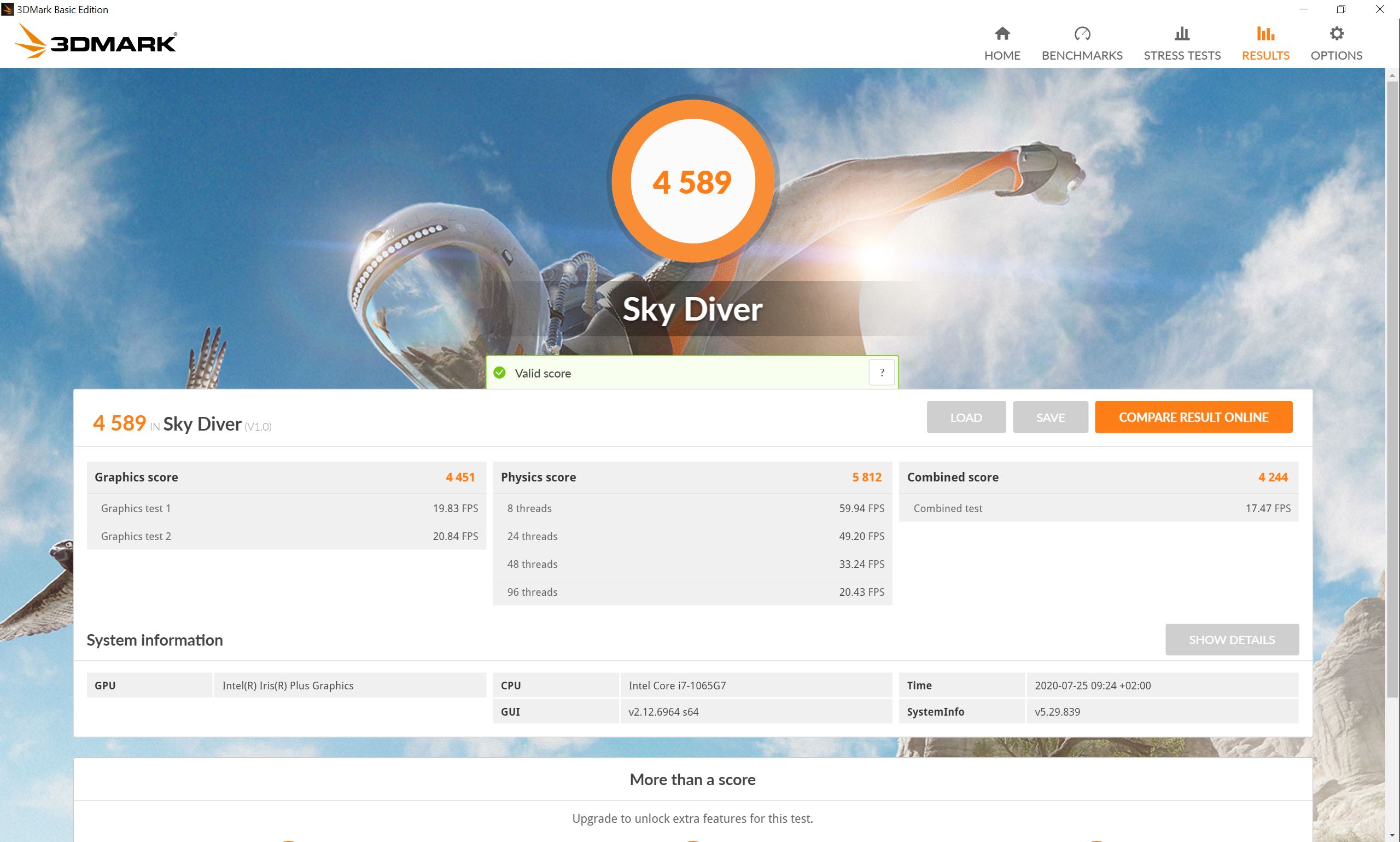Viewport: 1400px width, 842px height.
Task: Expand system info with SHOW DETAILS
Action: tap(1232, 640)
